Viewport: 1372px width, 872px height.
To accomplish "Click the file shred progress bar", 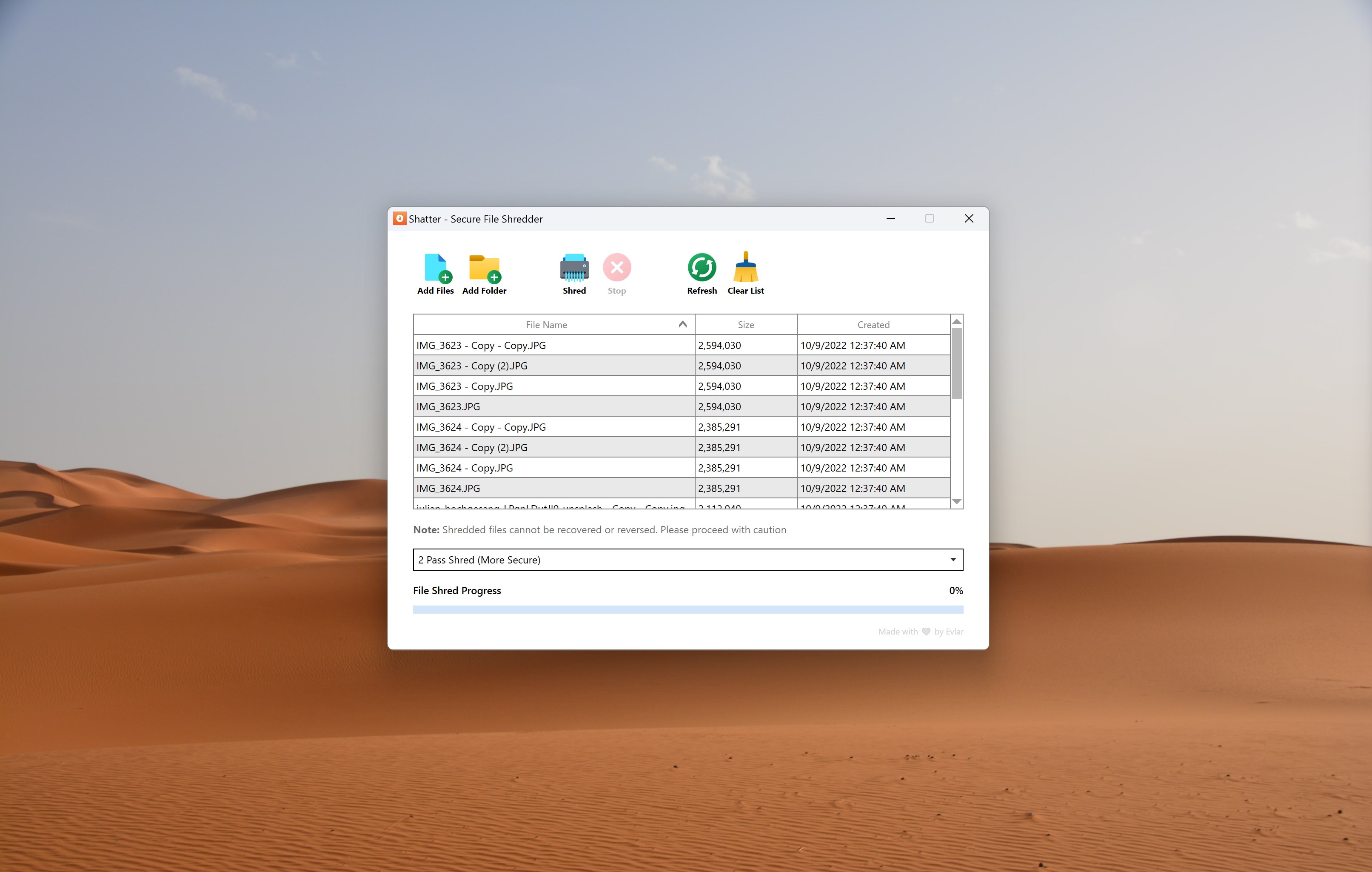I will click(x=688, y=610).
